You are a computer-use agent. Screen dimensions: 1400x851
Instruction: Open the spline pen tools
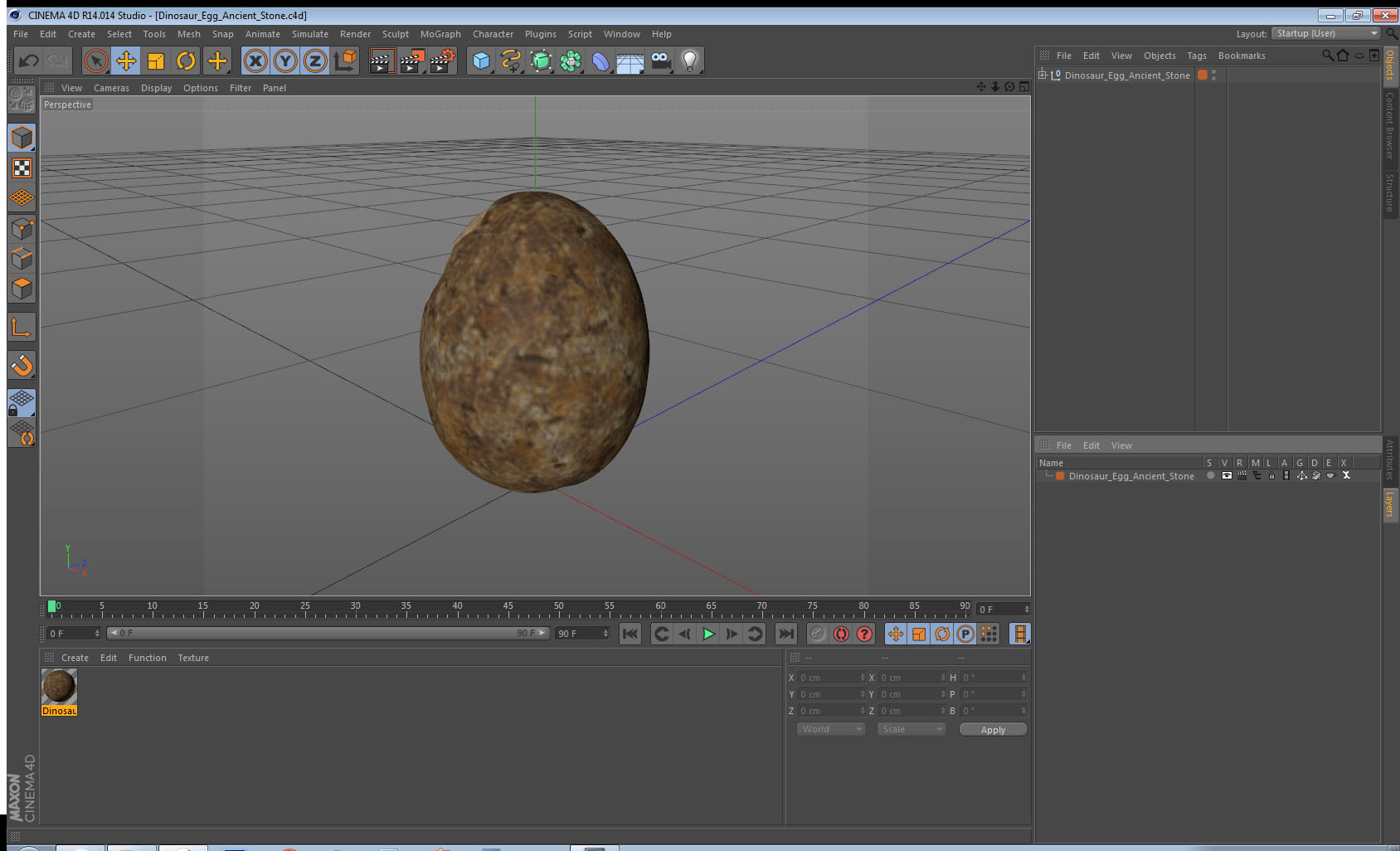pyautogui.click(x=511, y=61)
